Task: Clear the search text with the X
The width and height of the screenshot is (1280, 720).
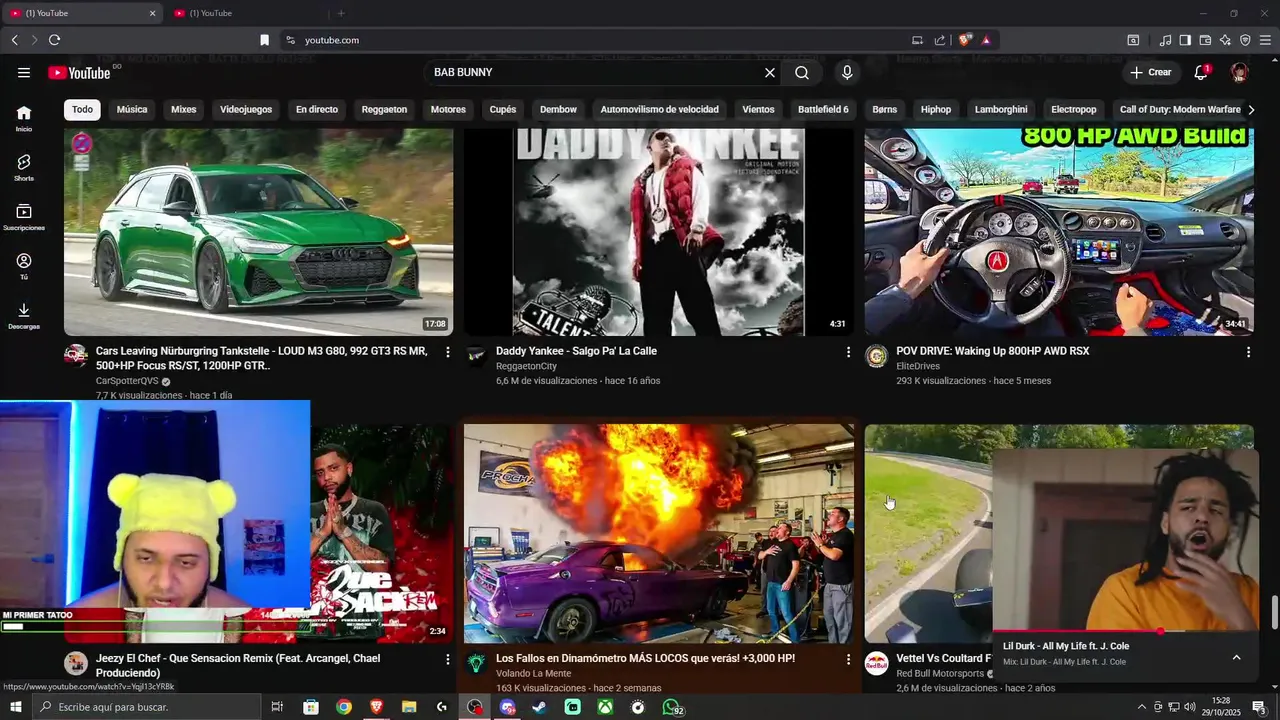Action: pos(770,72)
